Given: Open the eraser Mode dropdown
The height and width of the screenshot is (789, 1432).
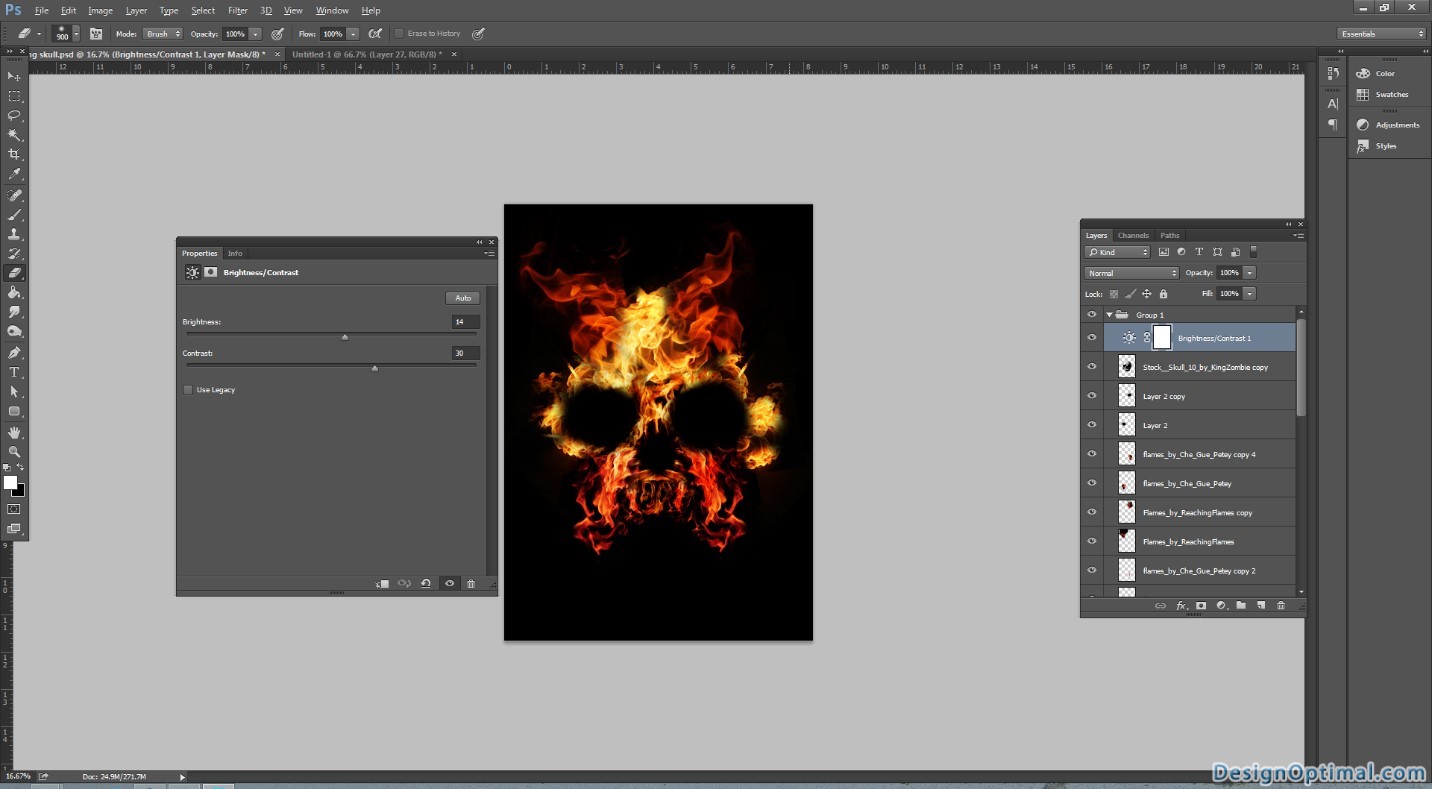Looking at the screenshot, I should (163, 34).
